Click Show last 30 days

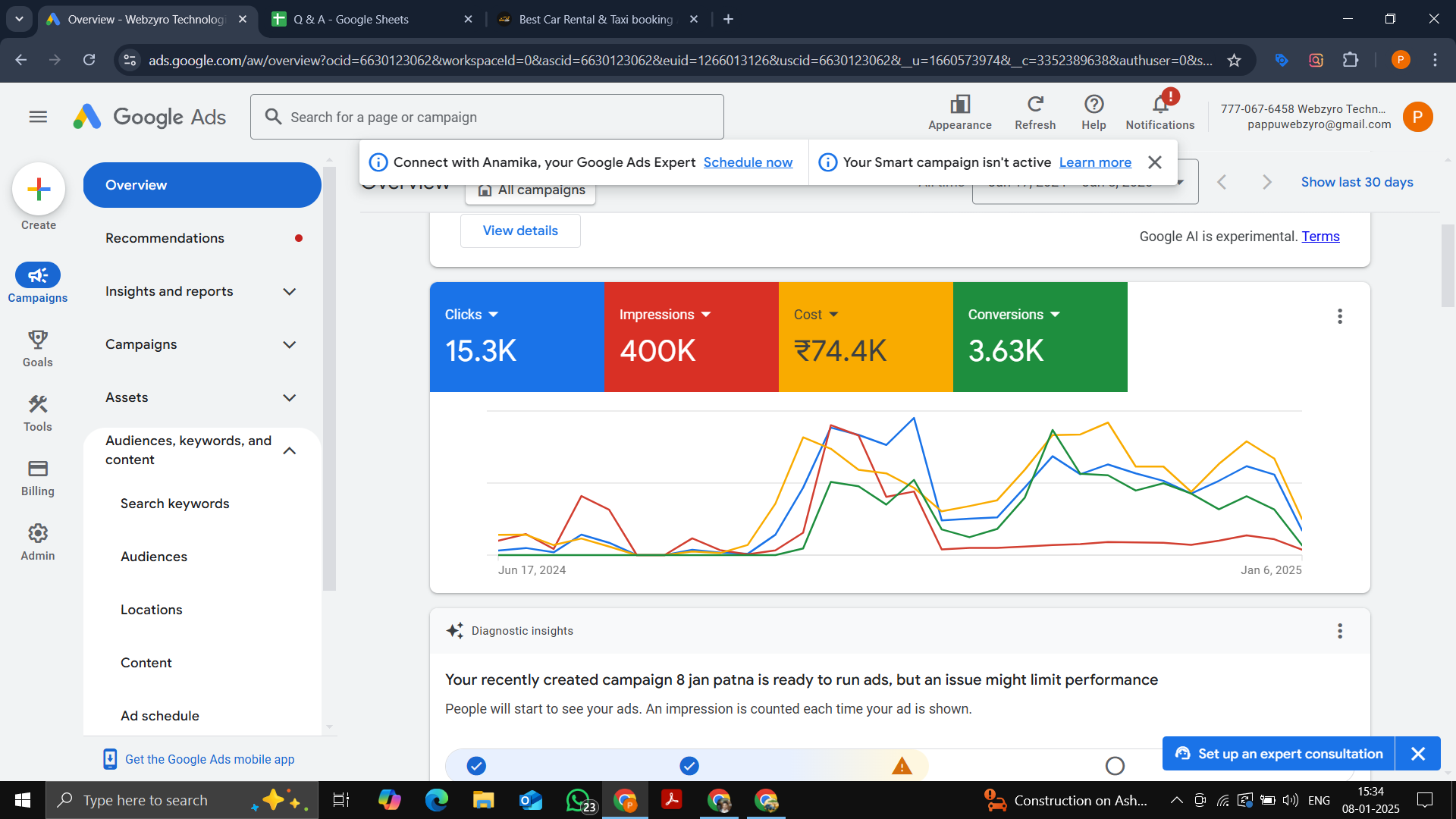pos(1357,182)
